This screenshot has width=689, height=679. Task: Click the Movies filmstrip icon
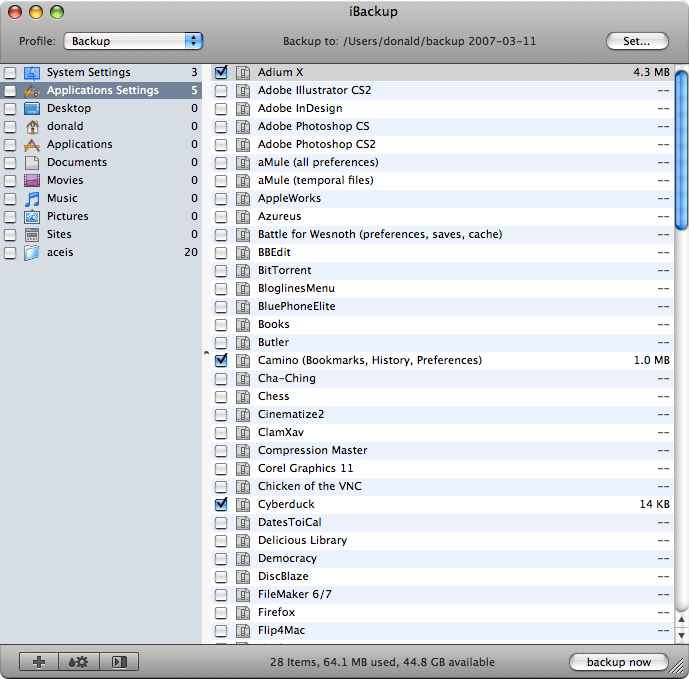[32, 181]
